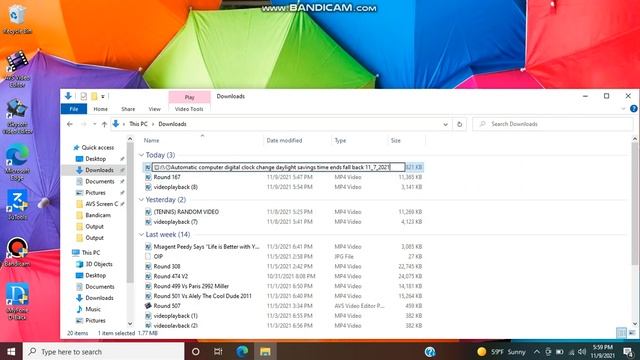Click the Round 167 video file icon

pyautogui.click(x=148, y=177)
